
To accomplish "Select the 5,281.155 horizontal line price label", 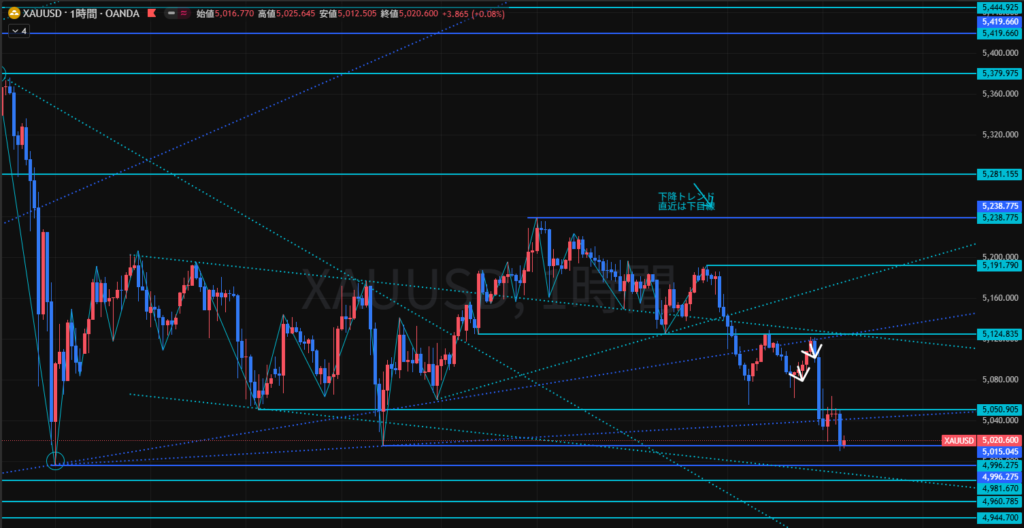I will (999, 174).
